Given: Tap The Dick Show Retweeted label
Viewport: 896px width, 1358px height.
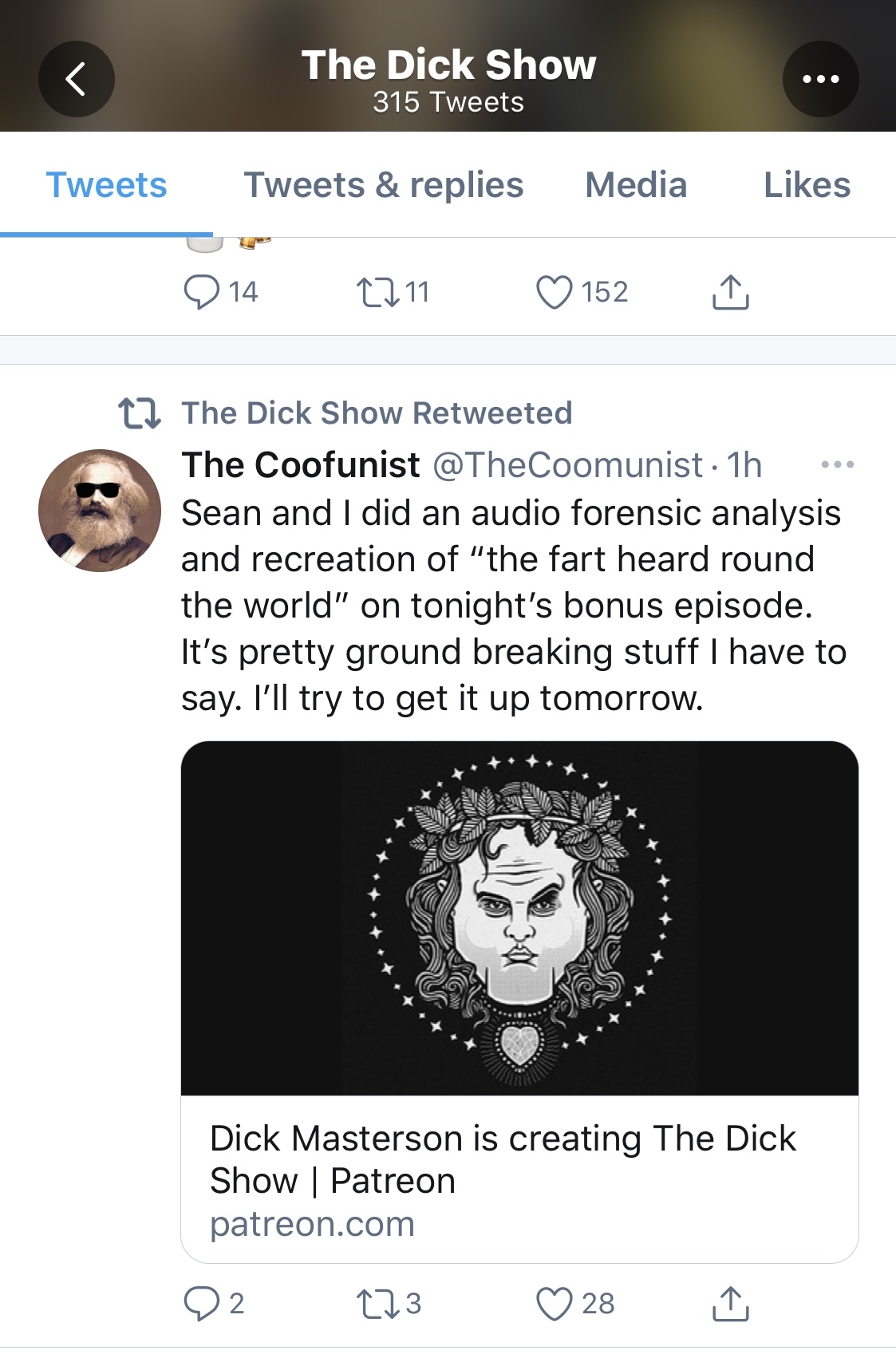Looking at the screenshot, I should point(377,413).
